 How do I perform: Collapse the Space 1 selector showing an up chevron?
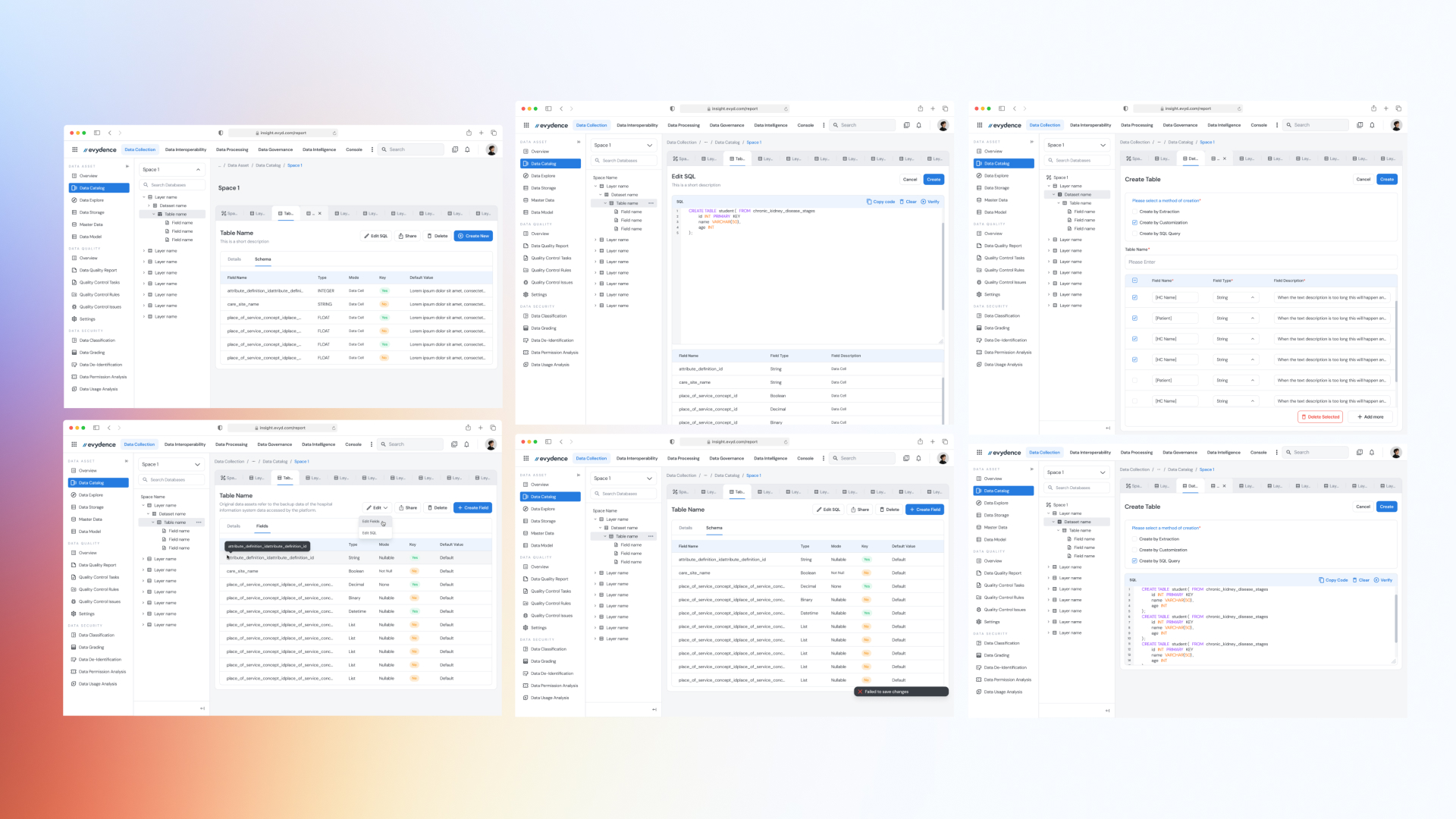198,169
